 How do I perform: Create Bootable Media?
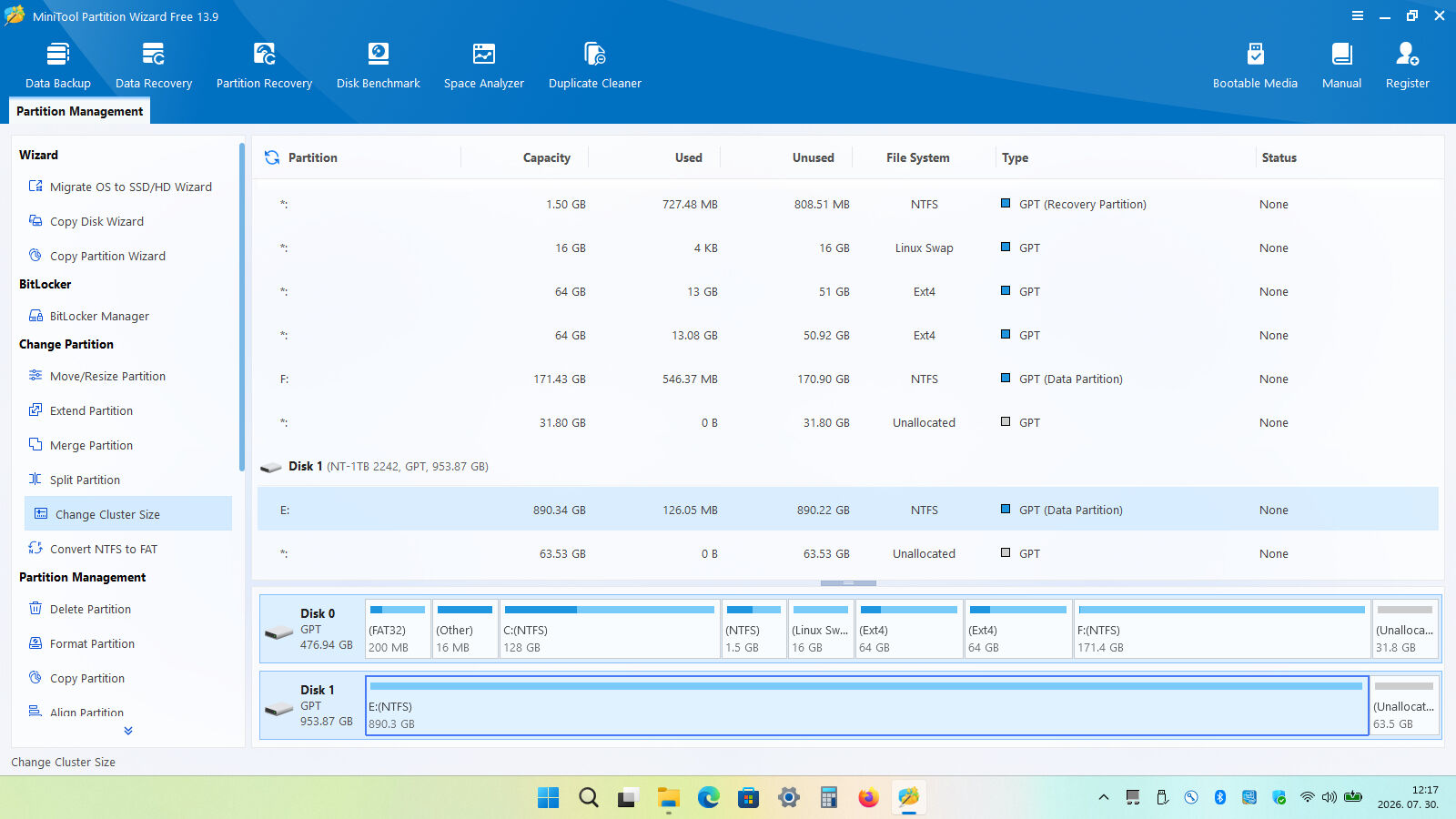point(1255,66)
